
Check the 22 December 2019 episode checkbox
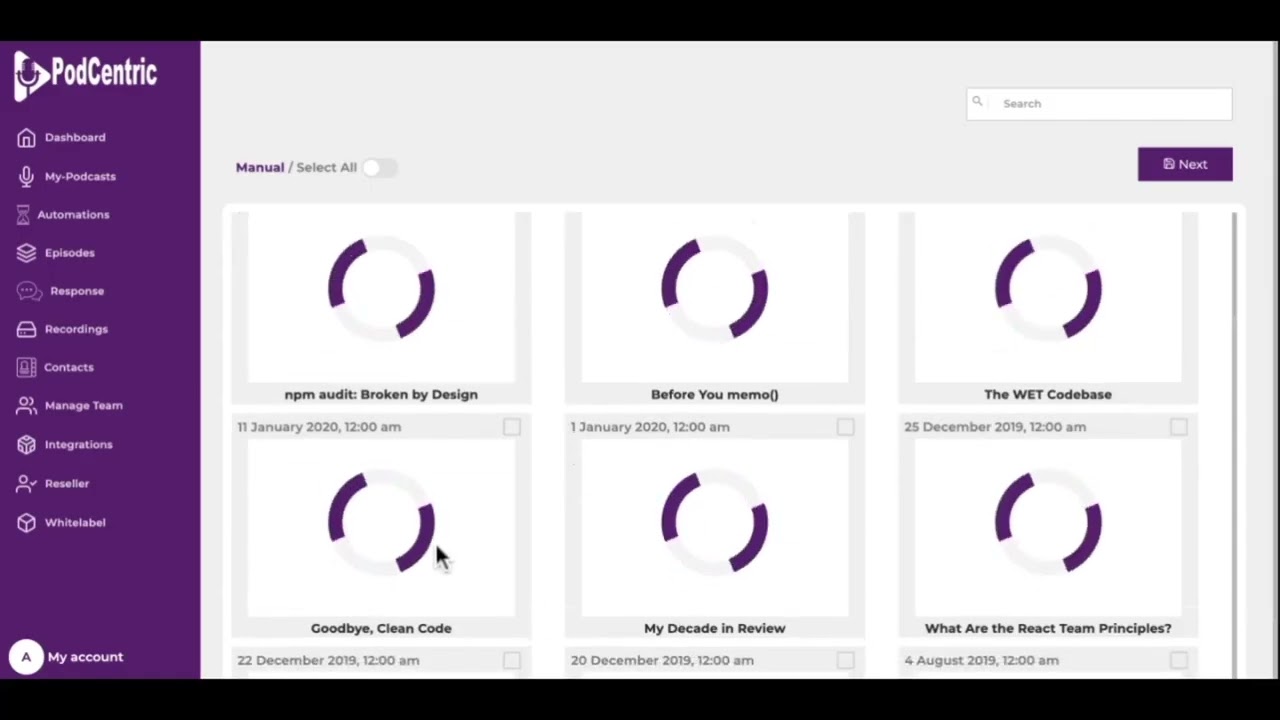click(x=512, y=660)
